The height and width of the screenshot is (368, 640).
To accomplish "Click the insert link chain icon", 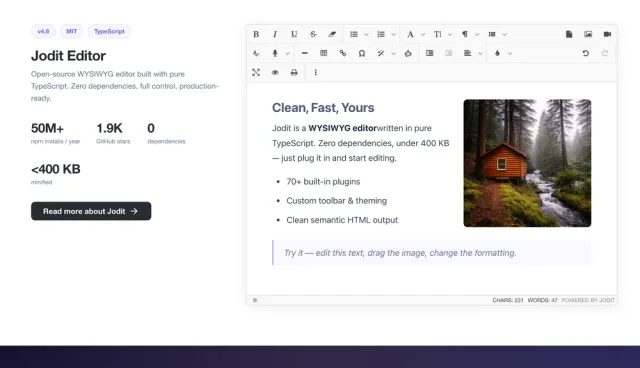I will click(343, 53).
